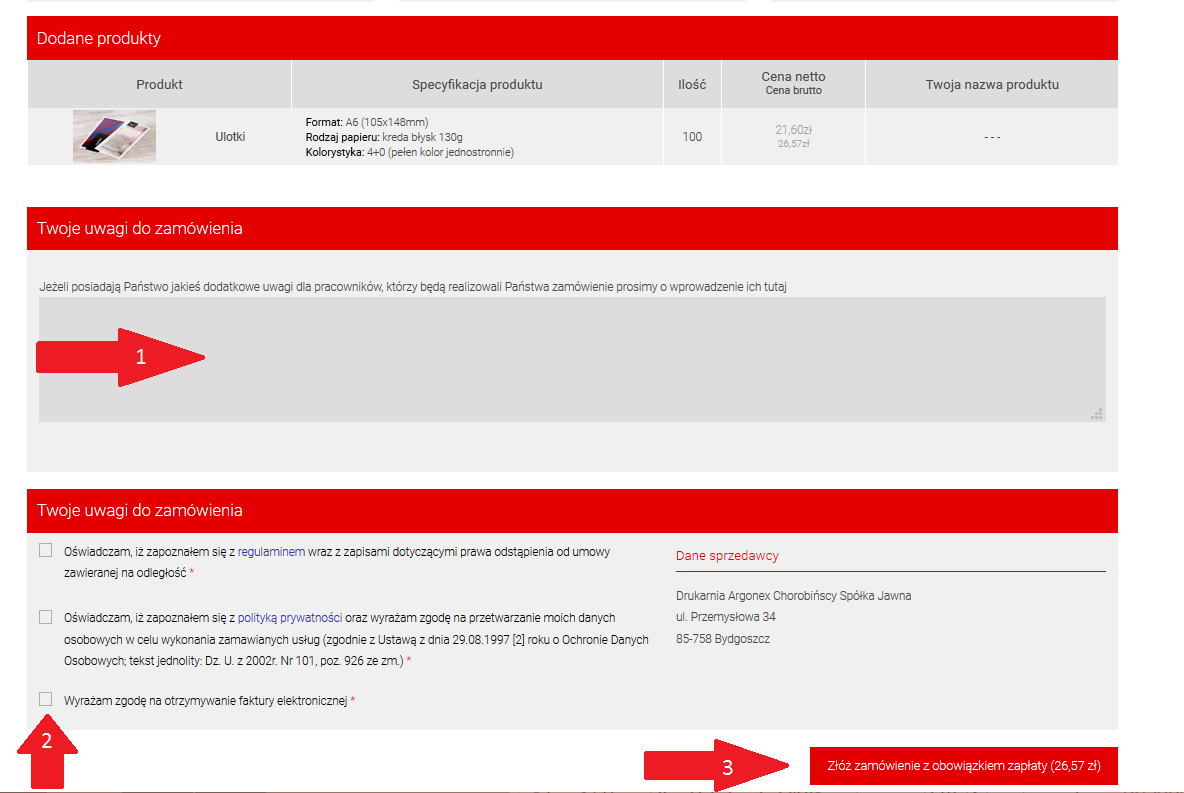This screenshot has height=793, width=1184.
Task: Grab the text area resize handle
Action: 1096,413
